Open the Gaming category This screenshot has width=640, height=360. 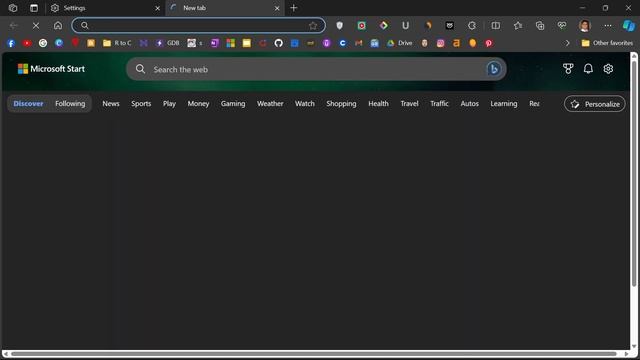pos(233,104)
